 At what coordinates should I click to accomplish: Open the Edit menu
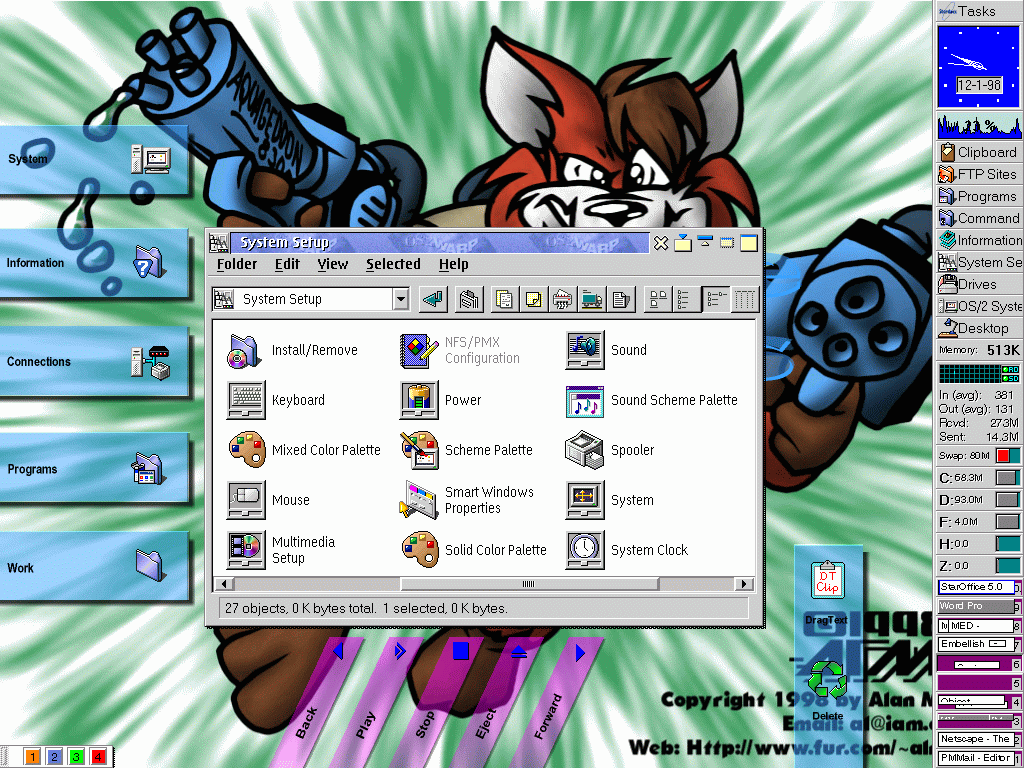(287, 264)
